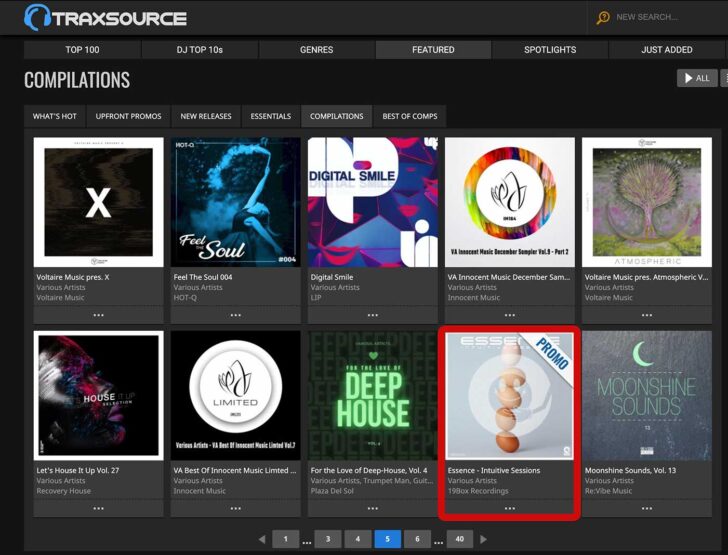
Task: Expand options under For the Love of Deep-House
Action: coord(372,508)
